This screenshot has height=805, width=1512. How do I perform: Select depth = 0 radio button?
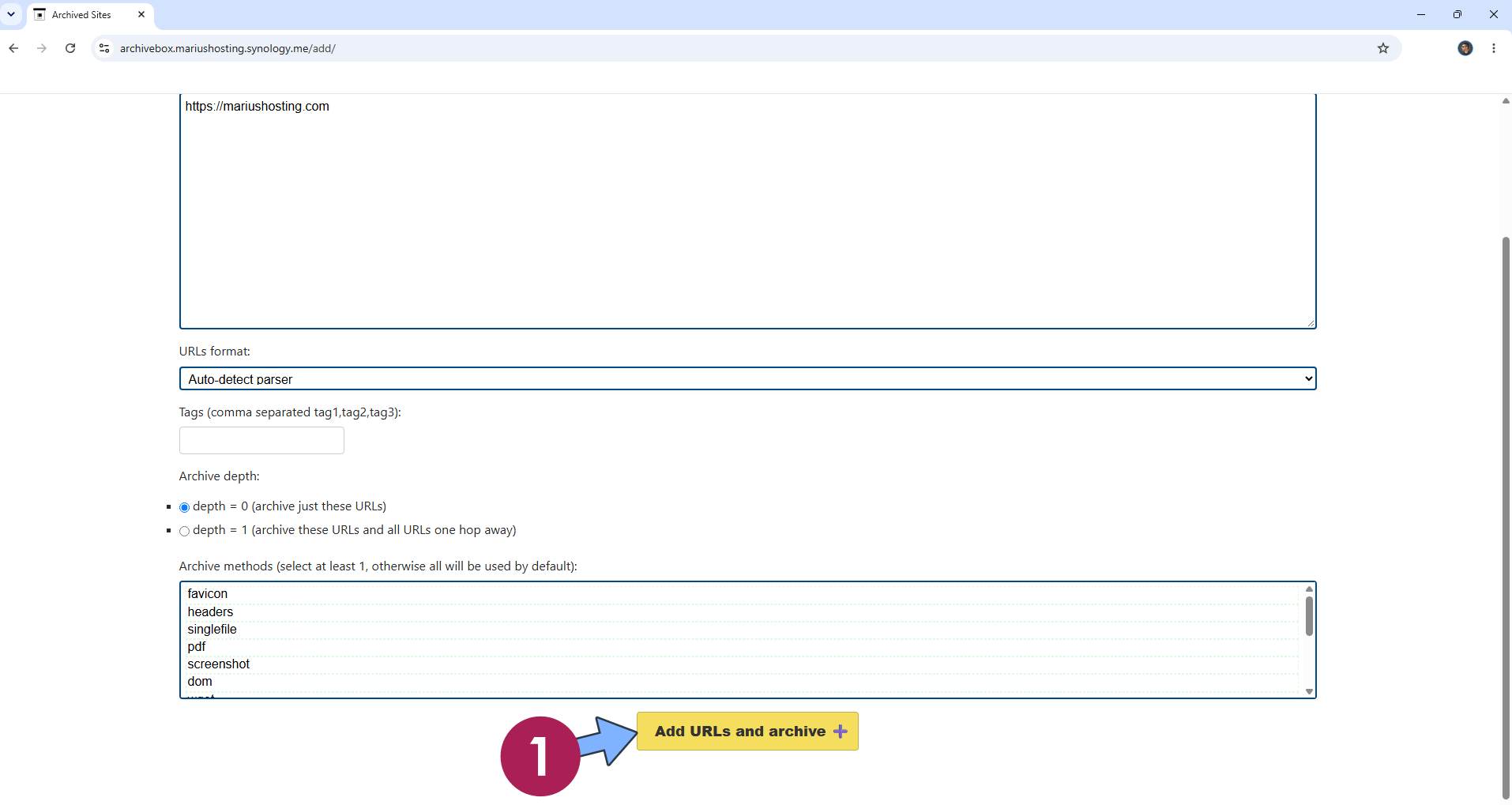point(184,507)
